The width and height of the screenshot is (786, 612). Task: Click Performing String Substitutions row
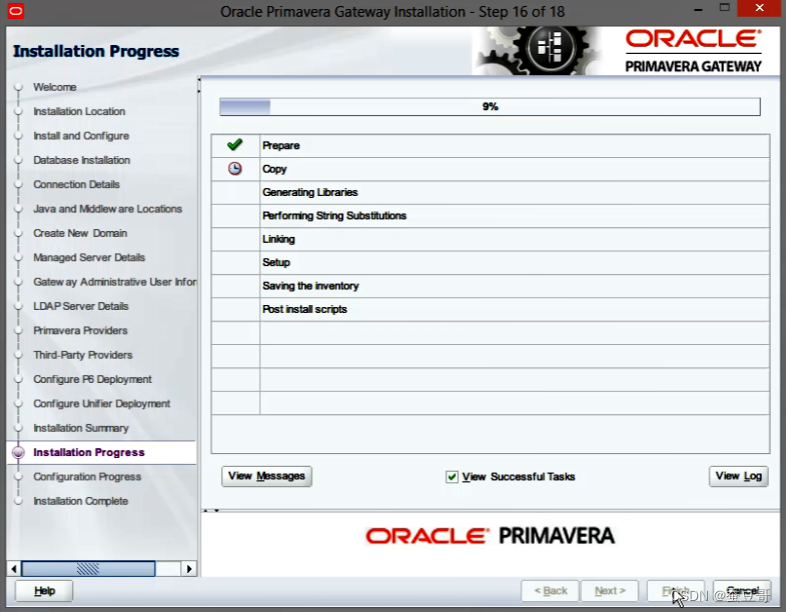click(490, 216)
